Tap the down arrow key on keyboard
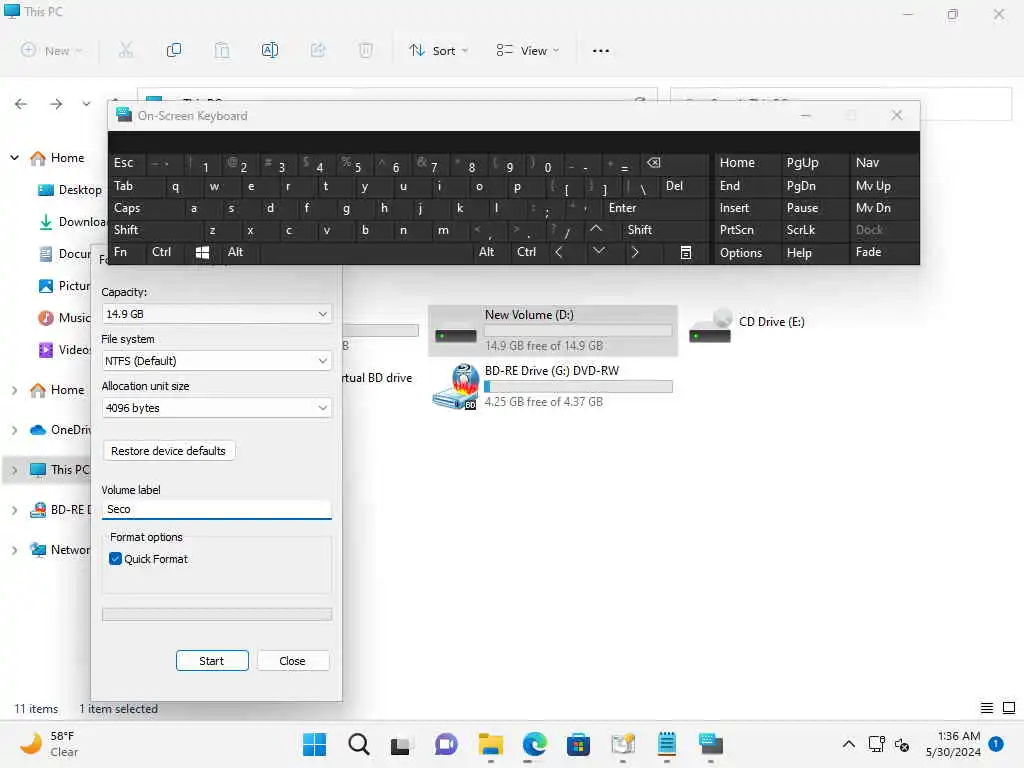The width and height of the screenshot is (1024, 768). pos(599,252)
